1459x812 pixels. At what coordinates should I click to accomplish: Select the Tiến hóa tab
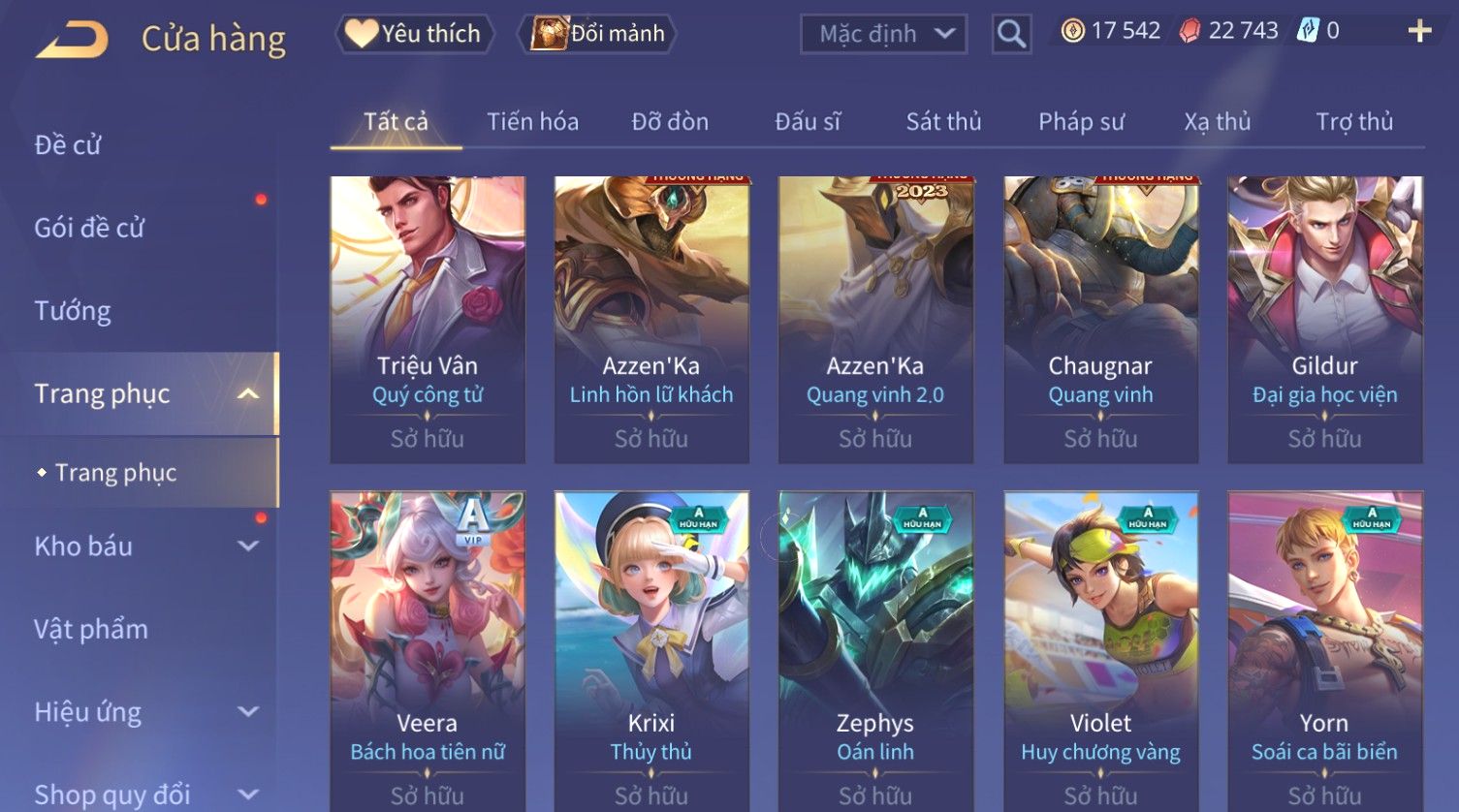pyautogui.click(x=532, y=122)
